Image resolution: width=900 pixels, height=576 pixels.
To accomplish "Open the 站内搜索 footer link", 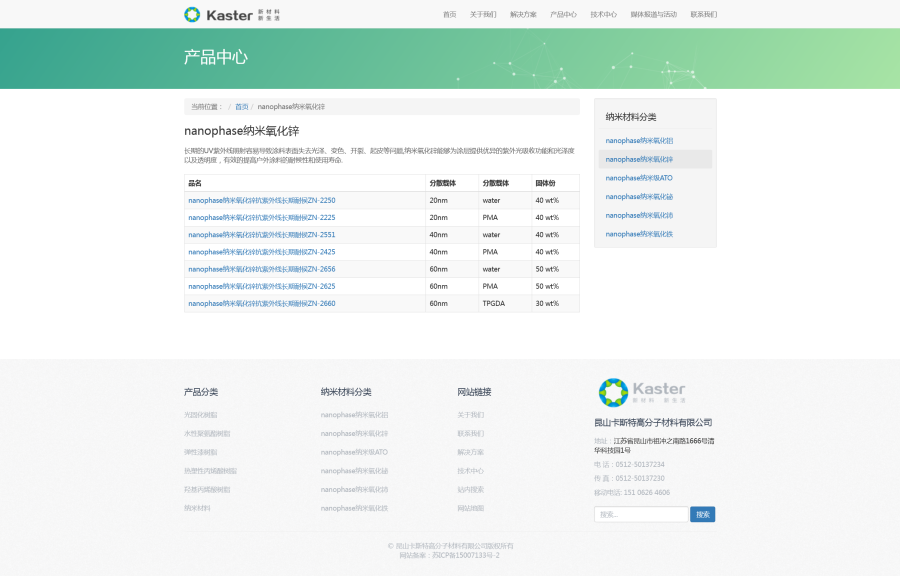I will pyautogui.click(x=470, y=490).
